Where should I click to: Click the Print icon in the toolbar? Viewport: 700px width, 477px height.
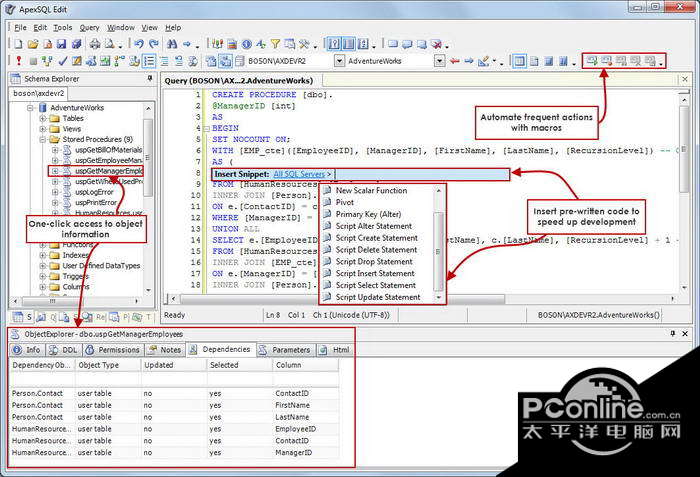[94, 44]
